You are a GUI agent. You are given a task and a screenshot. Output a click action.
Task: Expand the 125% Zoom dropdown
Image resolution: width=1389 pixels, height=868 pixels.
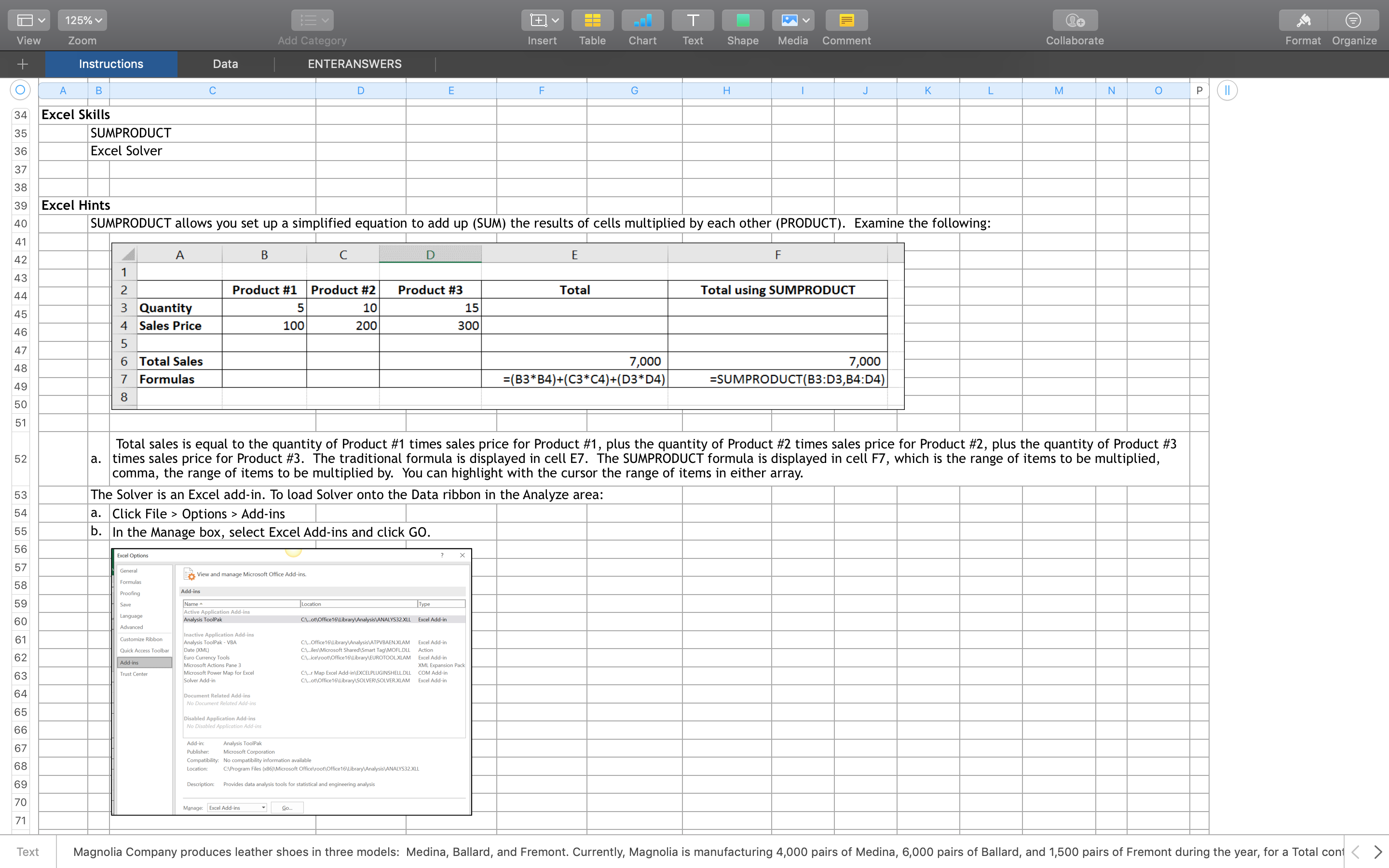coord(82,21)
